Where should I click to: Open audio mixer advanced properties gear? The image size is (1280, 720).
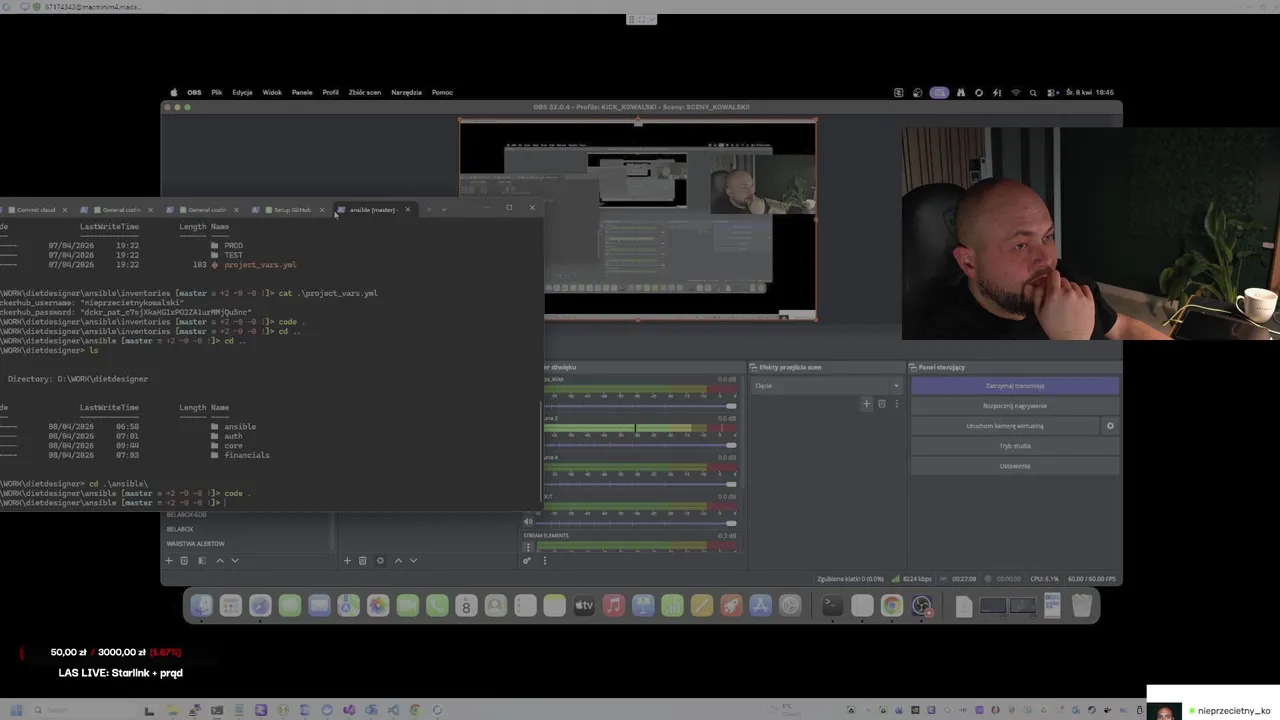tap(527, 561)
